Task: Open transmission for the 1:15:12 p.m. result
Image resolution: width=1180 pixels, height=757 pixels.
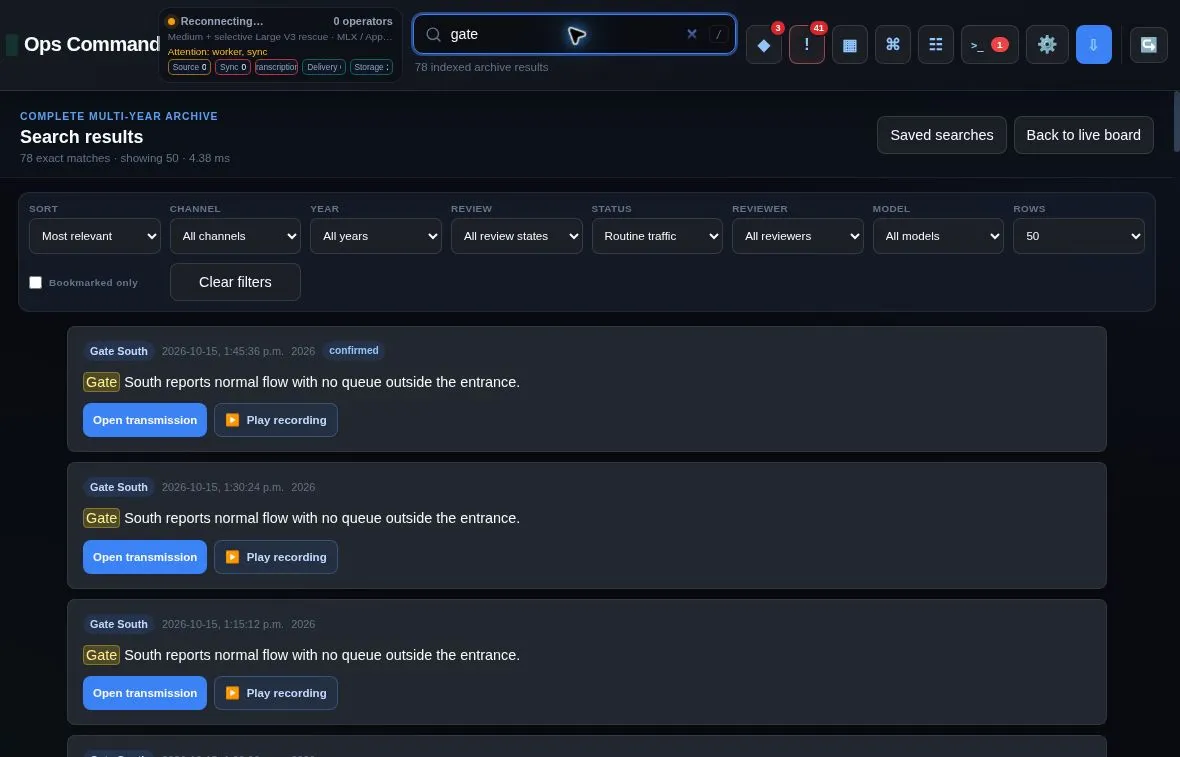Action: (x=144, y=693)
